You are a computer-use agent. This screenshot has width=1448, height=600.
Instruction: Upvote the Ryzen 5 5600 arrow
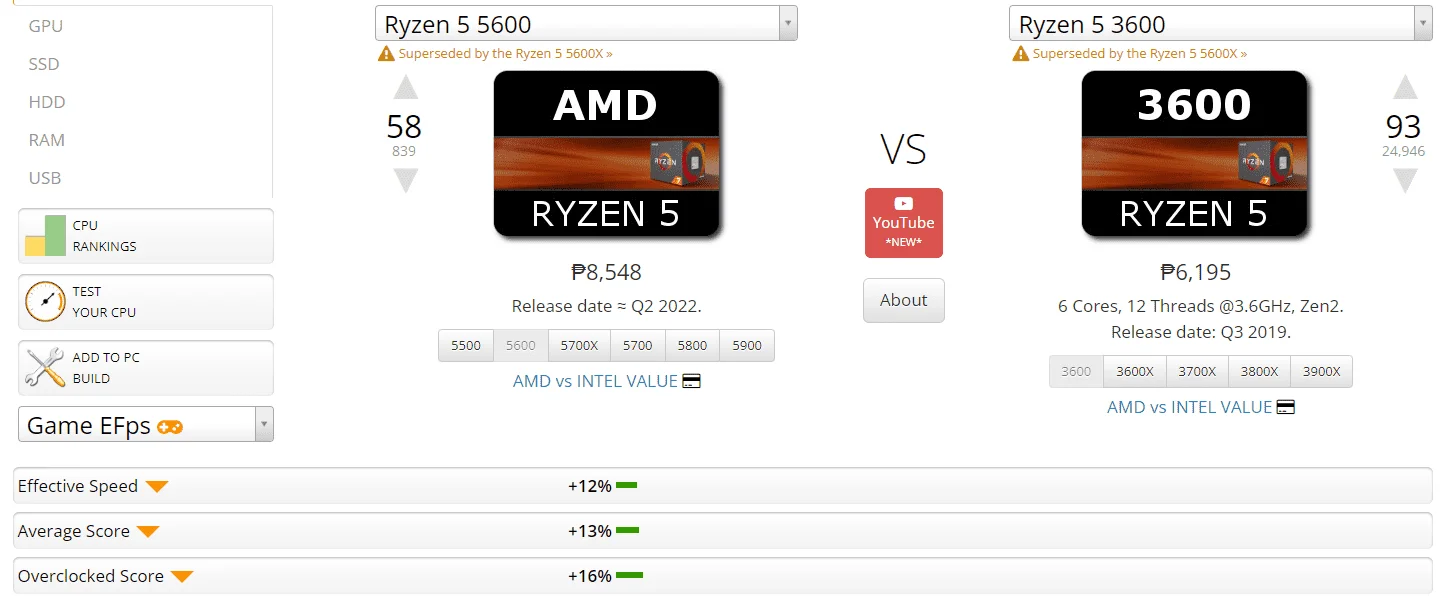[405, 88]
